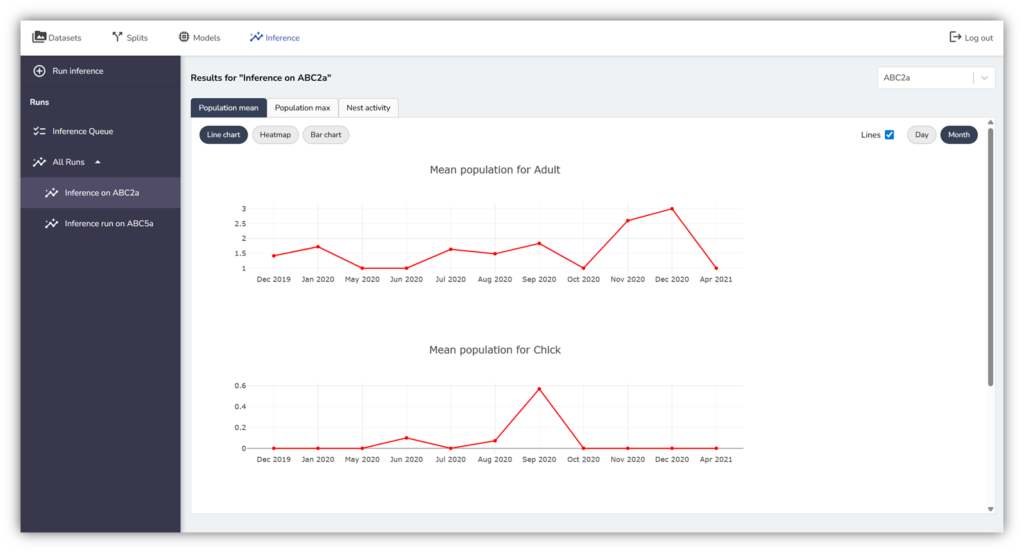1024x553 pixels.
Task: Open the Nest activity tab
Action: tap(368, 108)
